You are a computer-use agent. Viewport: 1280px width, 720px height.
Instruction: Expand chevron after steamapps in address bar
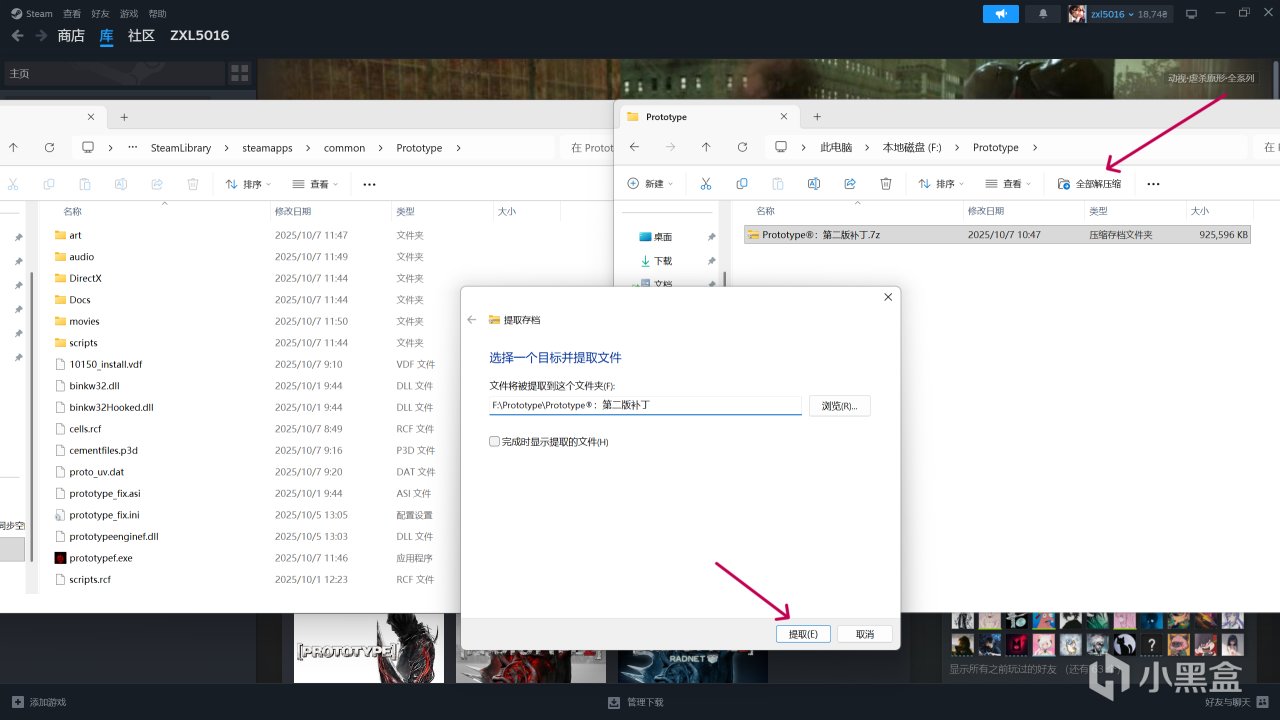[308, 148]
